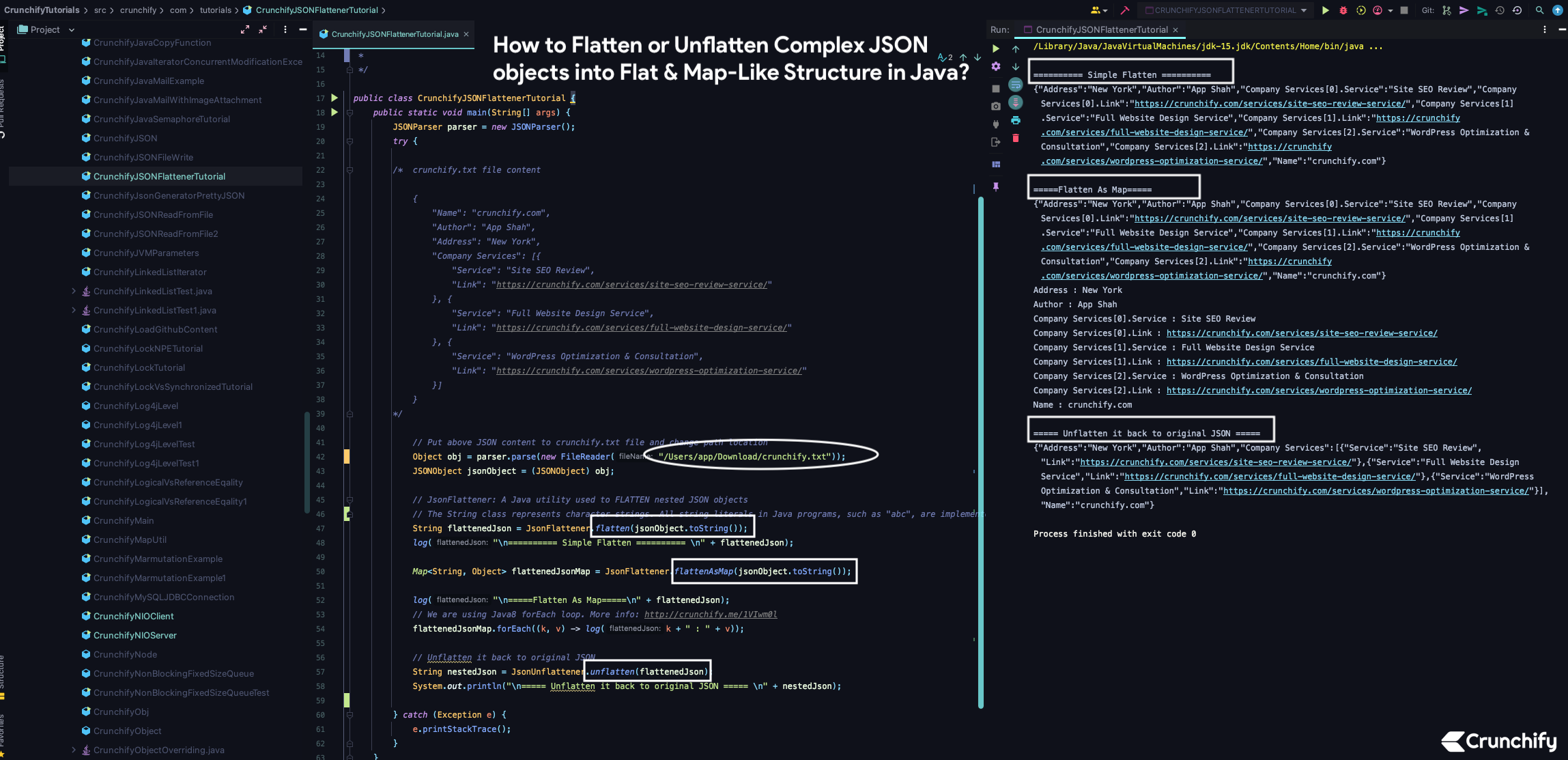The width and height of the screenshot is (1568, 760).
Task: Rerun the program with green play icon
Action: (995, 48)
